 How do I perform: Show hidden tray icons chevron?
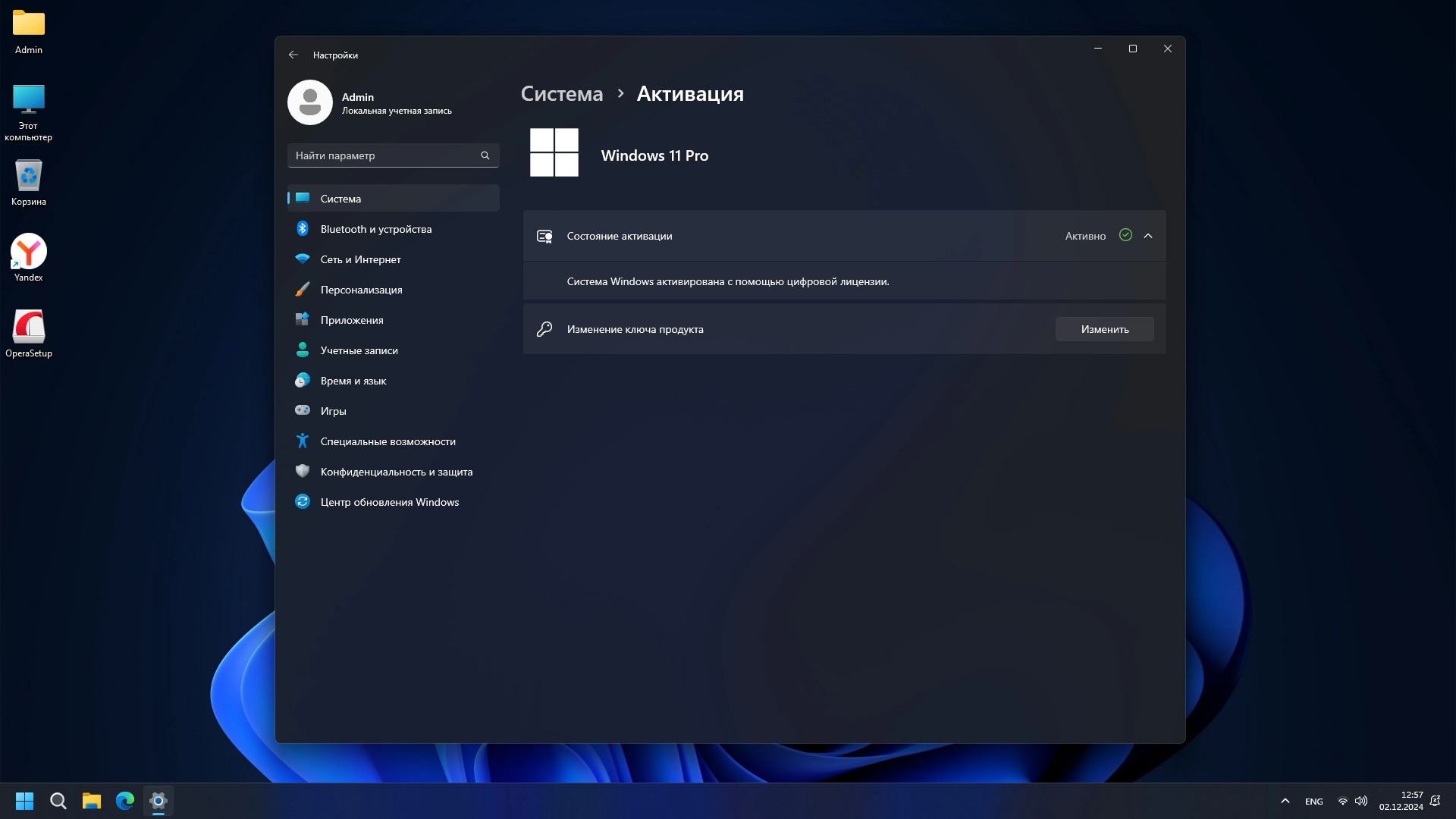(1285, 801)
